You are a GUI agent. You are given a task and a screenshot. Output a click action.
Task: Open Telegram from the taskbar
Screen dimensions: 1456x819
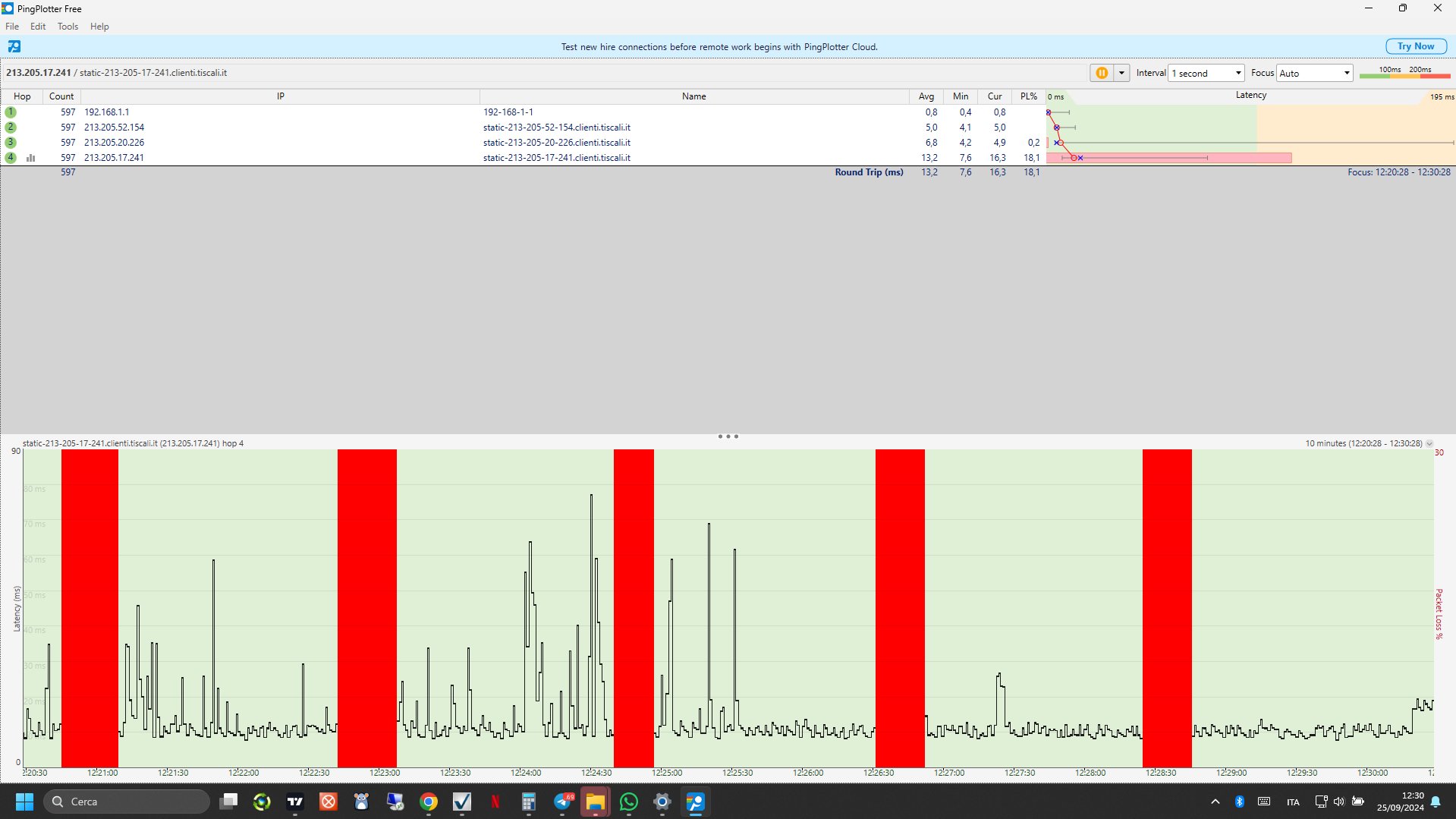click(562, 802)
